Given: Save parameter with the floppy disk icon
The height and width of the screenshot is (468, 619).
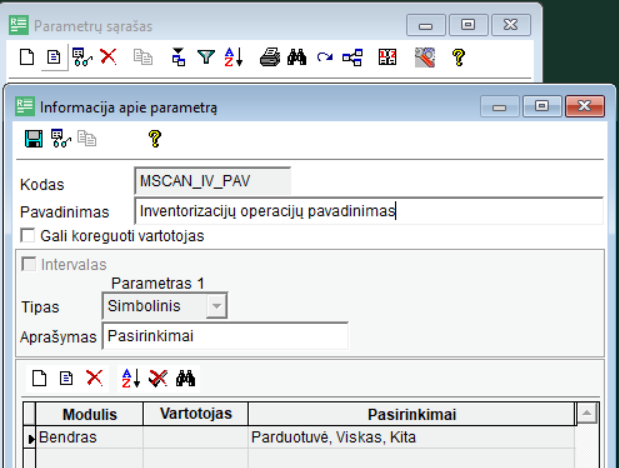Looking at the screenshot, I should pyautogui.click(x=34, y=139).
